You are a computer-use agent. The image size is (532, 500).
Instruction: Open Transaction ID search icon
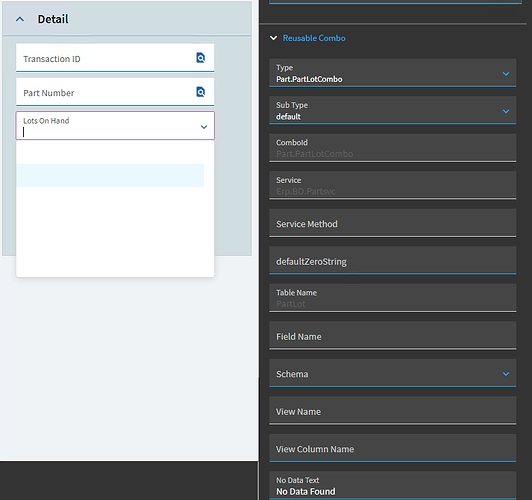pos(201,58)
